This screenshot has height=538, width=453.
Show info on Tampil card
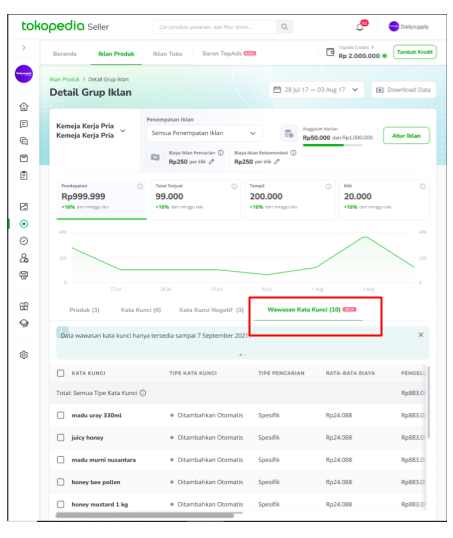328,186
